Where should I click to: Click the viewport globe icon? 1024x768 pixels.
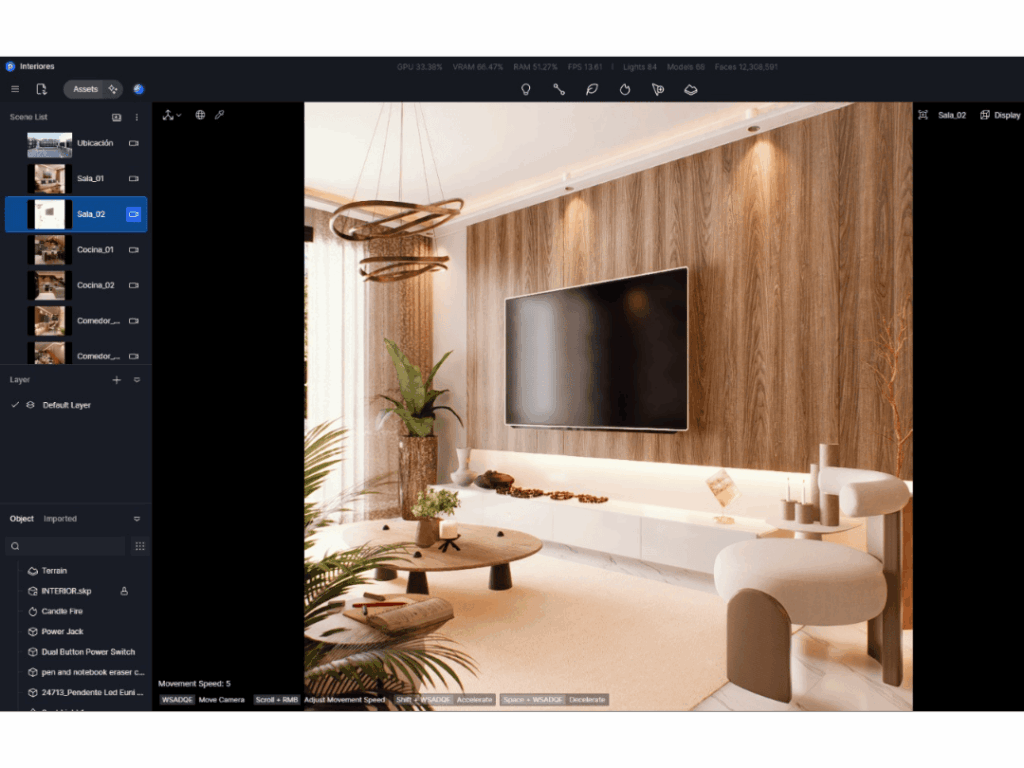click(x=200, y=115)
